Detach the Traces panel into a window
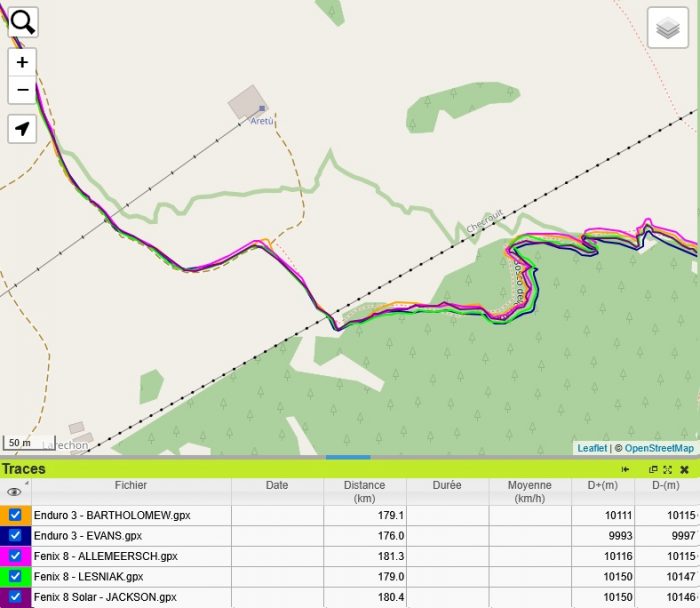This screenshot has width=700, height=608. (653, 469)
